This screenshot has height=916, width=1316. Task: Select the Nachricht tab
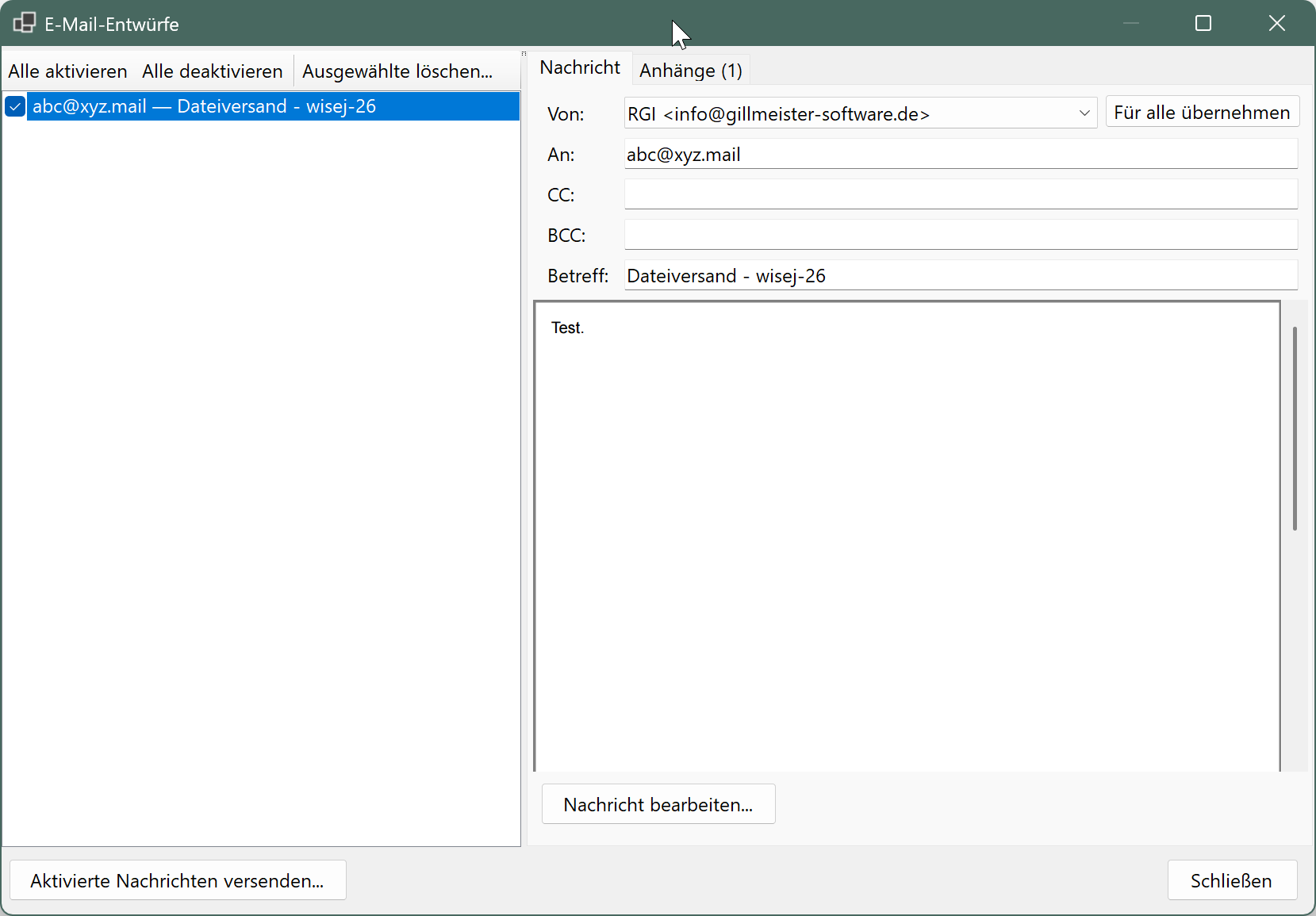(x=580, y=68)
